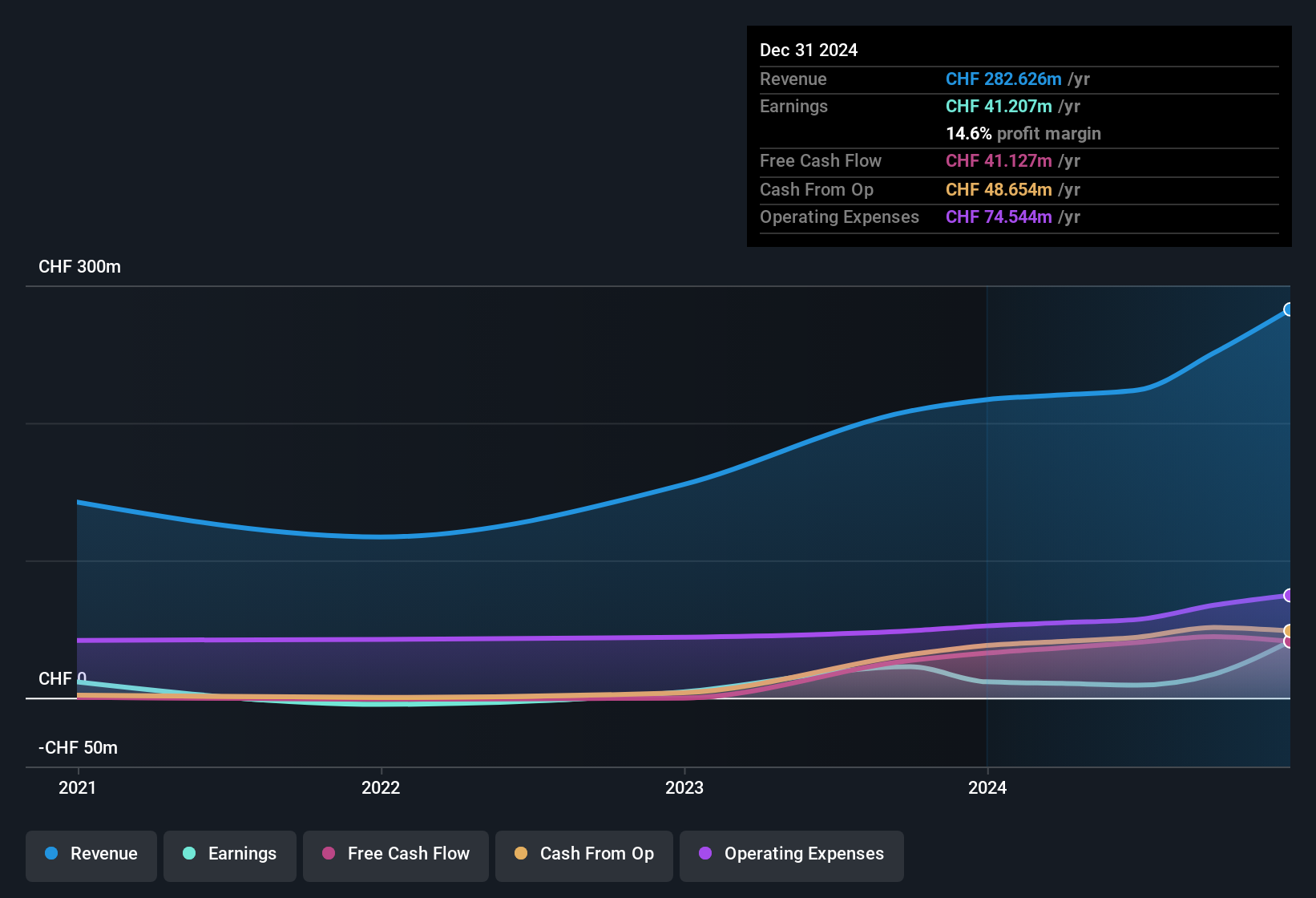1316x898 pixels.
Task: Click the Operating Expenses tooltip row label
Action: pyautogui.click(x=839, y=217)
